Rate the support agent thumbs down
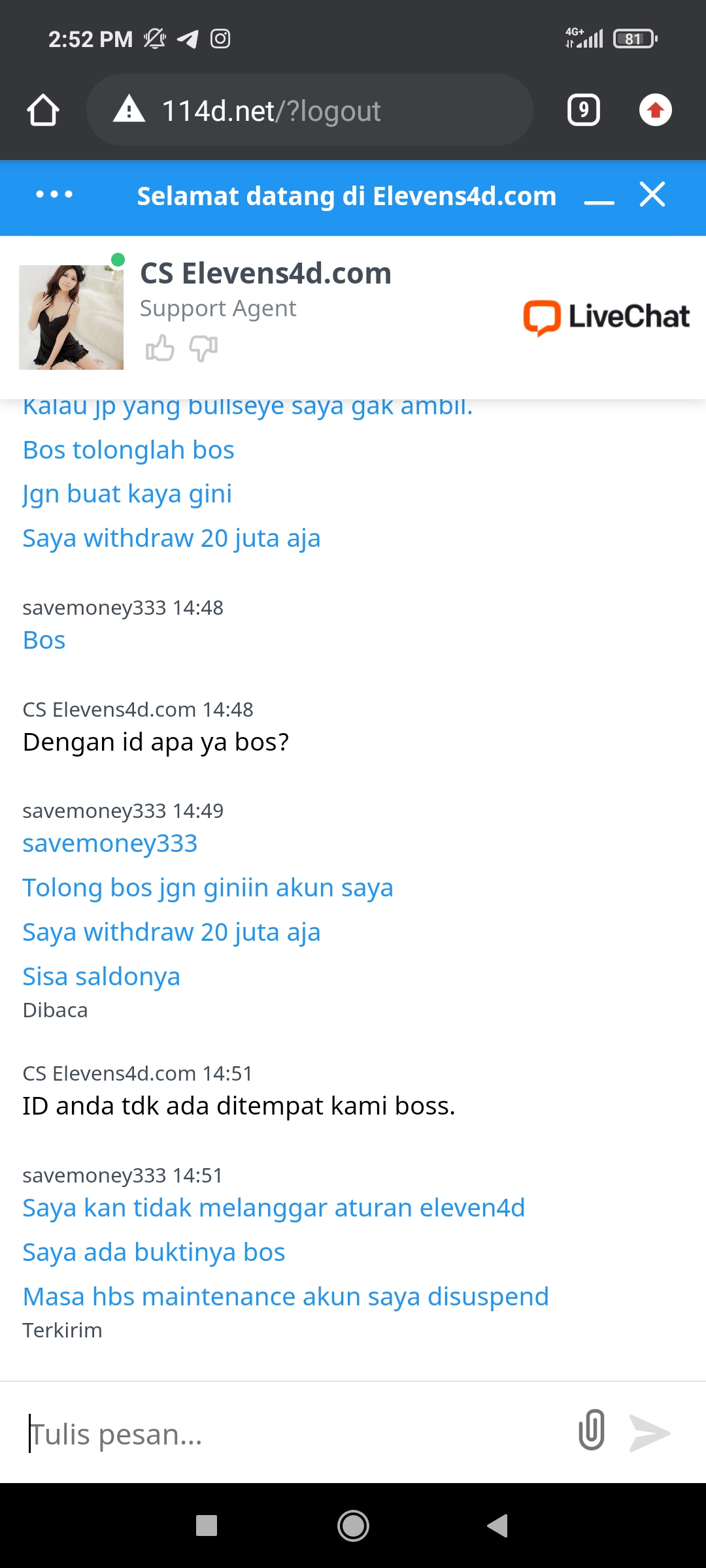The width and height of the screenshot is (706, 1568). point(203,348)
